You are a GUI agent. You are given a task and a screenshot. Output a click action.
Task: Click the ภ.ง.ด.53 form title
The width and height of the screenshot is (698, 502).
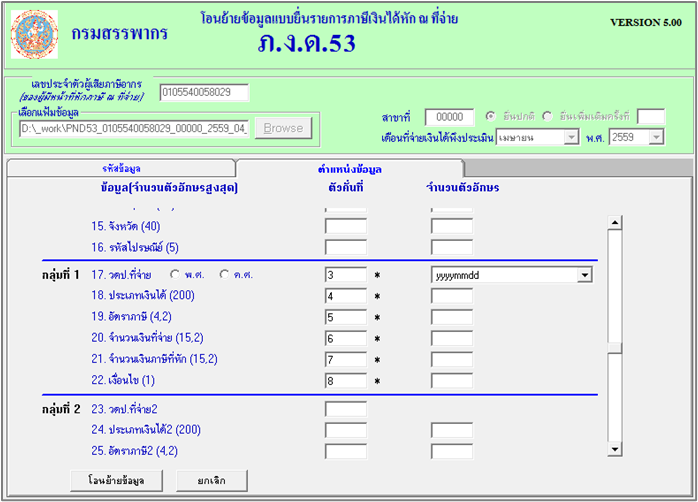pos(307,43)
